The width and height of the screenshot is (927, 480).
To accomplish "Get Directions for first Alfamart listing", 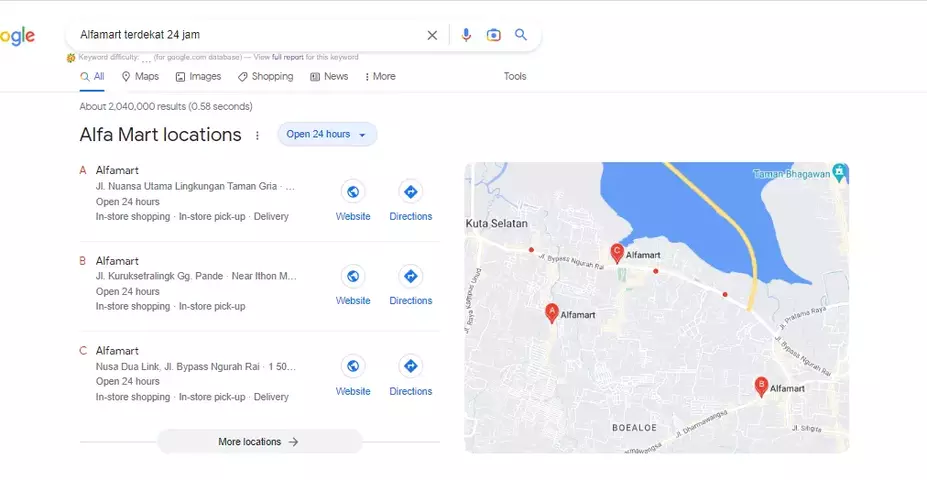I will tap(410, 192).
